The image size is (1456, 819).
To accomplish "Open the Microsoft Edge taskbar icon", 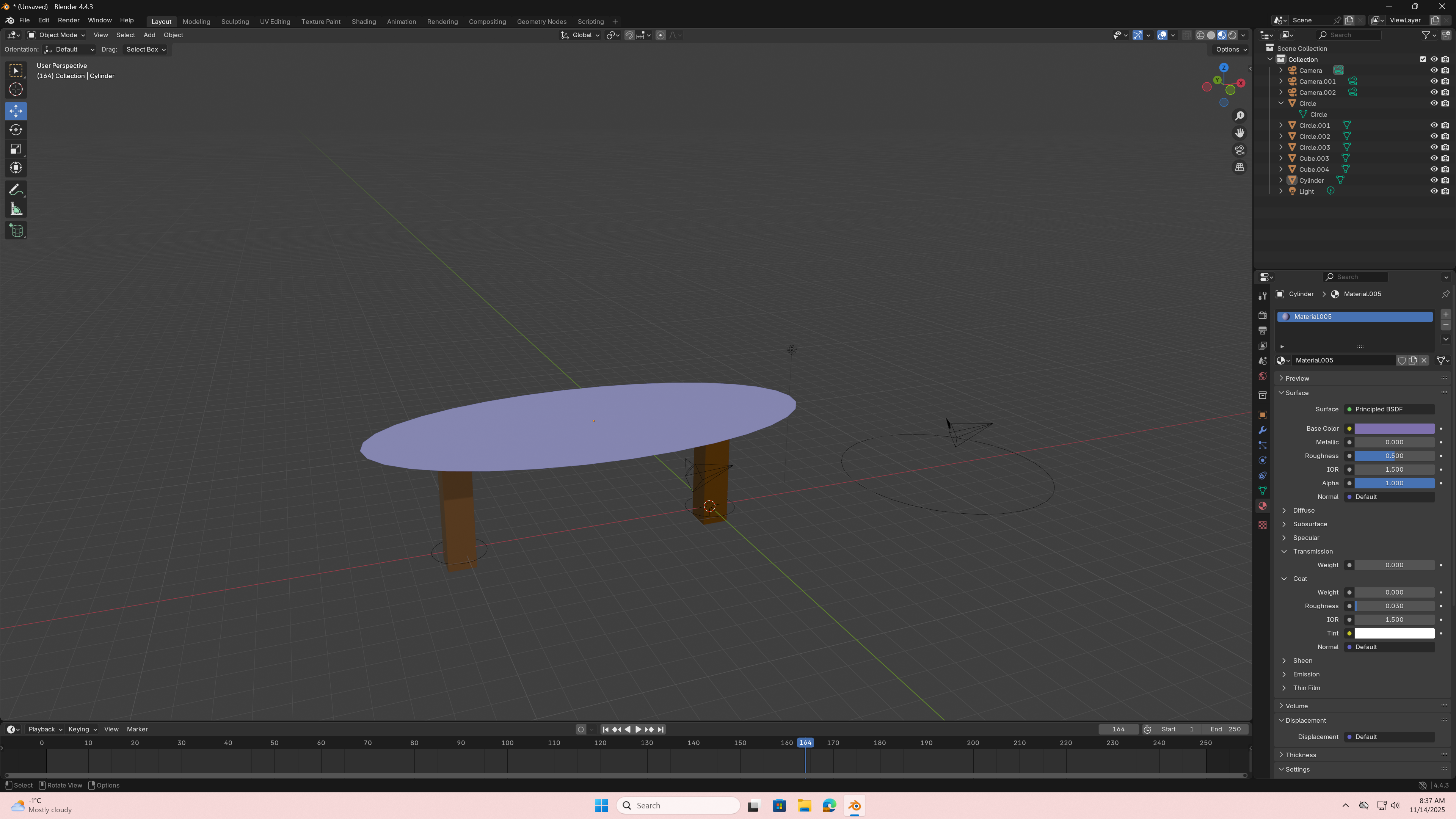I will (x=829, y=805).
